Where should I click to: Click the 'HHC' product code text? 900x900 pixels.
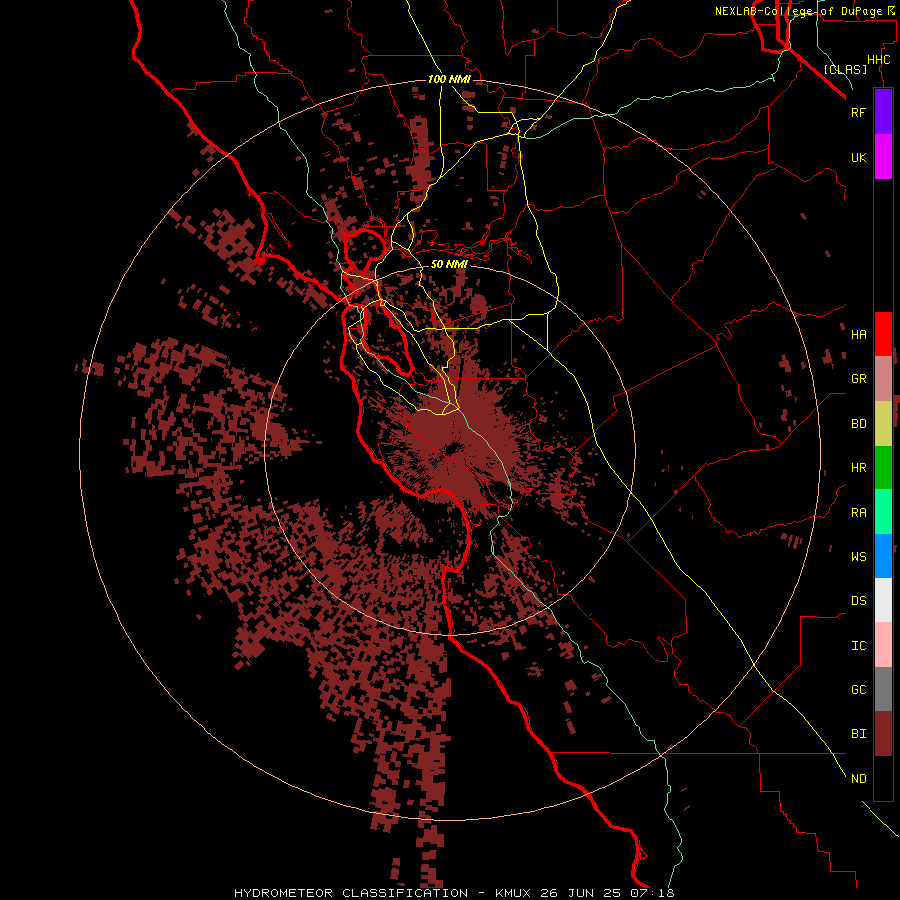coord(878,60)
